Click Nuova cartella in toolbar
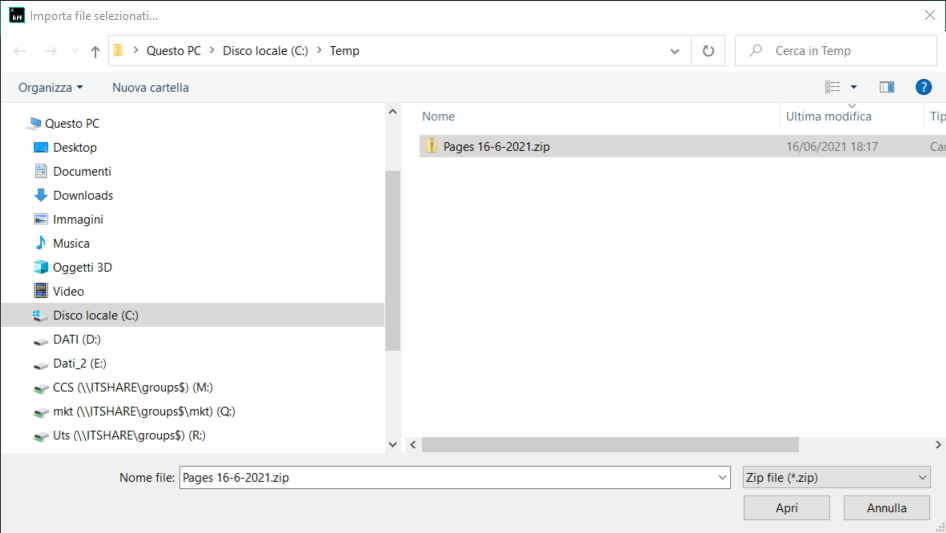This screenshot has width=946, height=533. [150, 87]
